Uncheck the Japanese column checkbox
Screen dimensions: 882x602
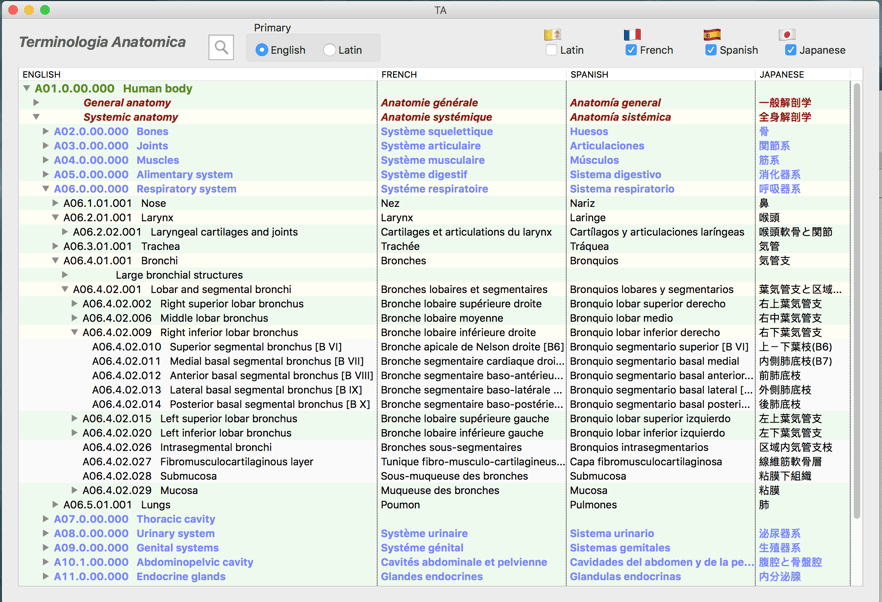[x=791, y=50]
